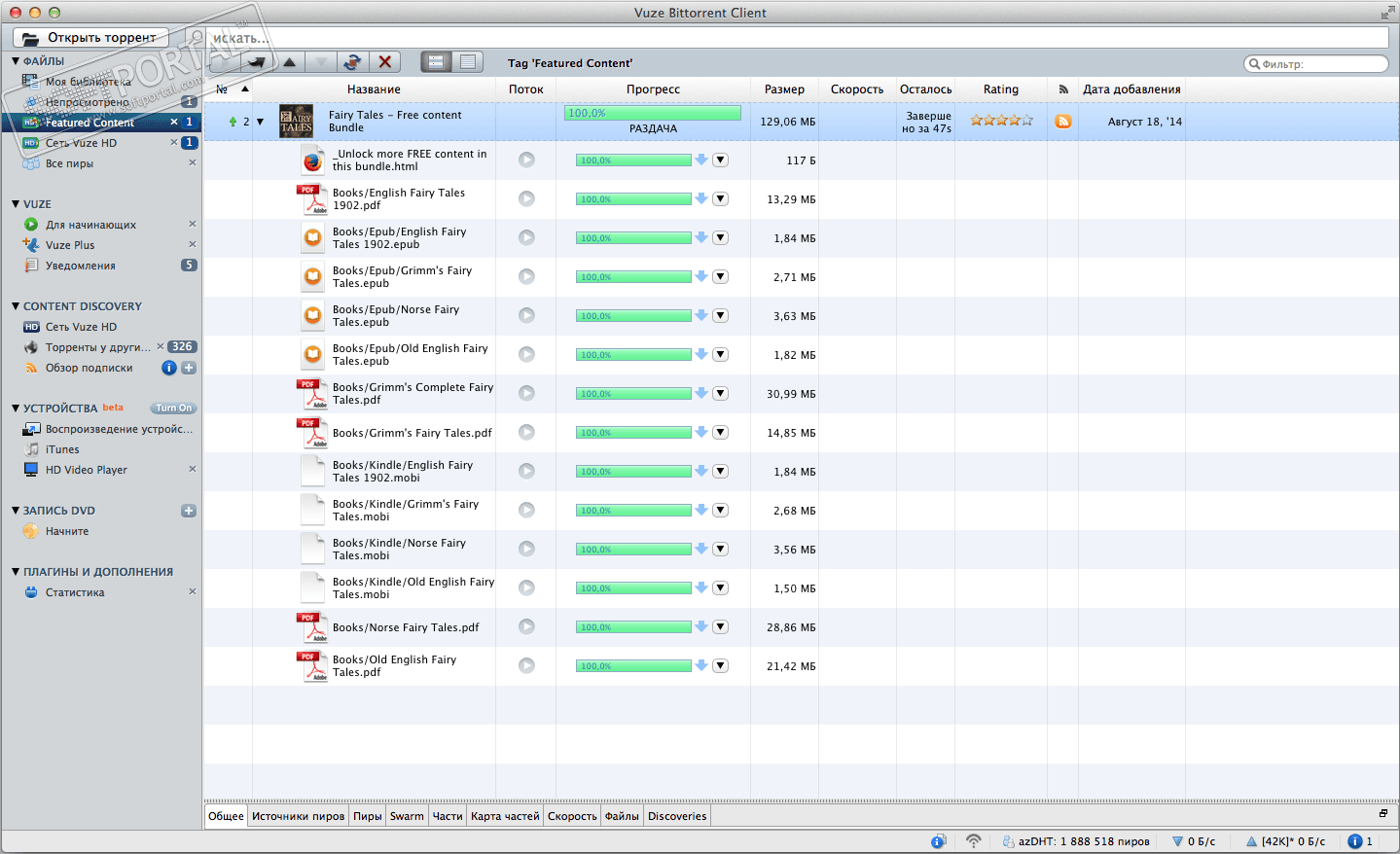Open priority dropdown for English Fairy Tales 1902.pdf
Screen dimensions: 1400x854
click(720, 198)
